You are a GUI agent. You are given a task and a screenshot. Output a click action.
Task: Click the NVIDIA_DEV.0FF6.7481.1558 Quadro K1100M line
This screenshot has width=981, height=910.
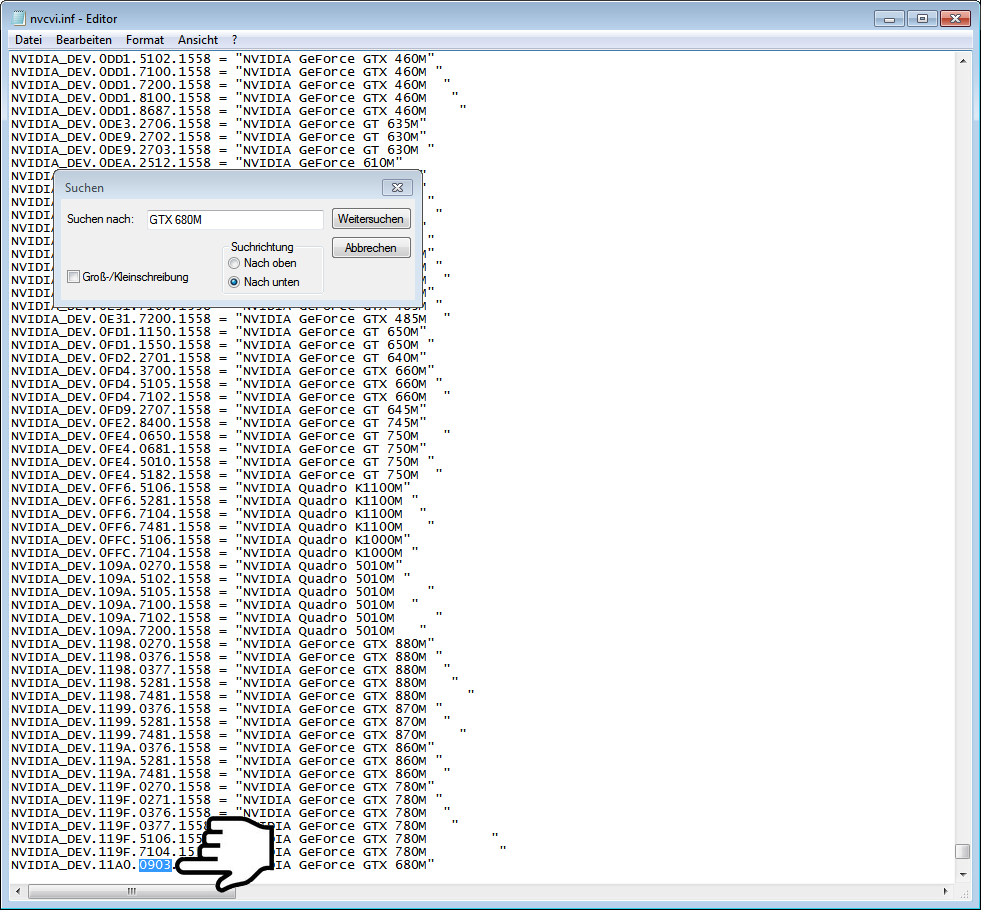(x=223, y=527)
